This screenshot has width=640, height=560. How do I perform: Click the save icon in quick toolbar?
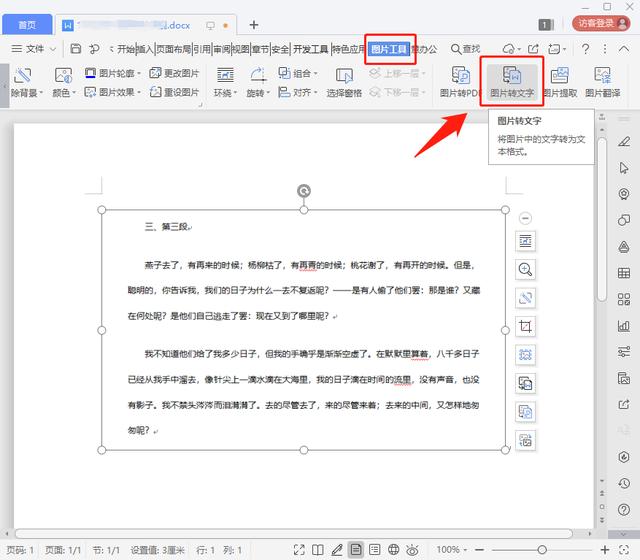[x=76, y=49]
